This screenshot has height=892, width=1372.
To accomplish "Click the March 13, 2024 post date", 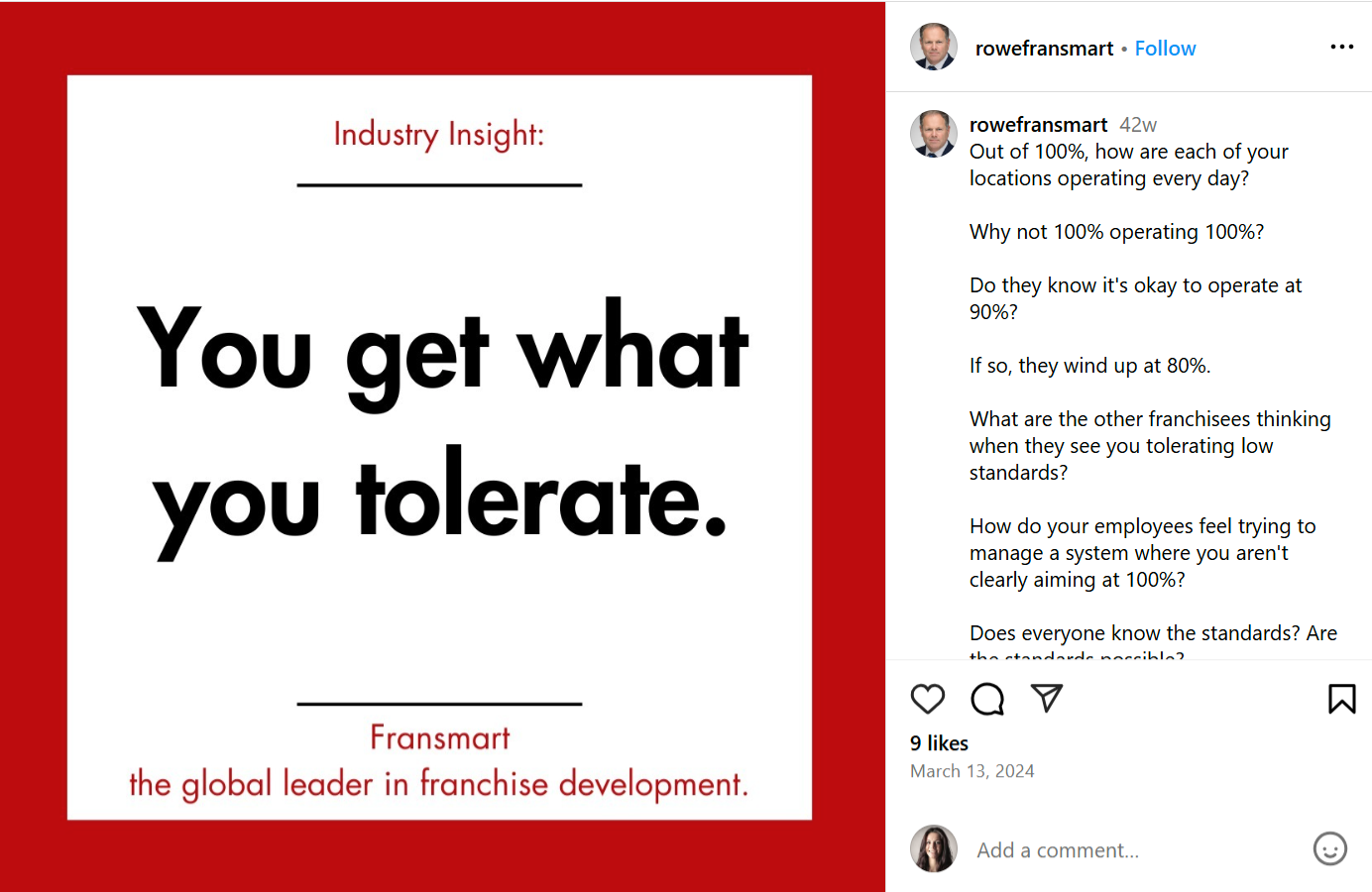I will (x=972, y=771).
